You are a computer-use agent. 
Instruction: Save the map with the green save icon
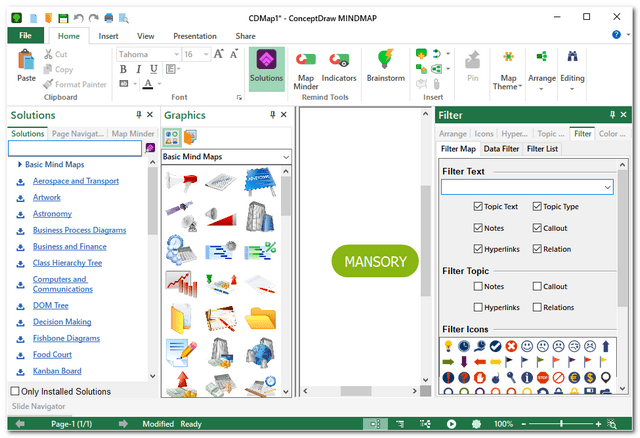63,18
